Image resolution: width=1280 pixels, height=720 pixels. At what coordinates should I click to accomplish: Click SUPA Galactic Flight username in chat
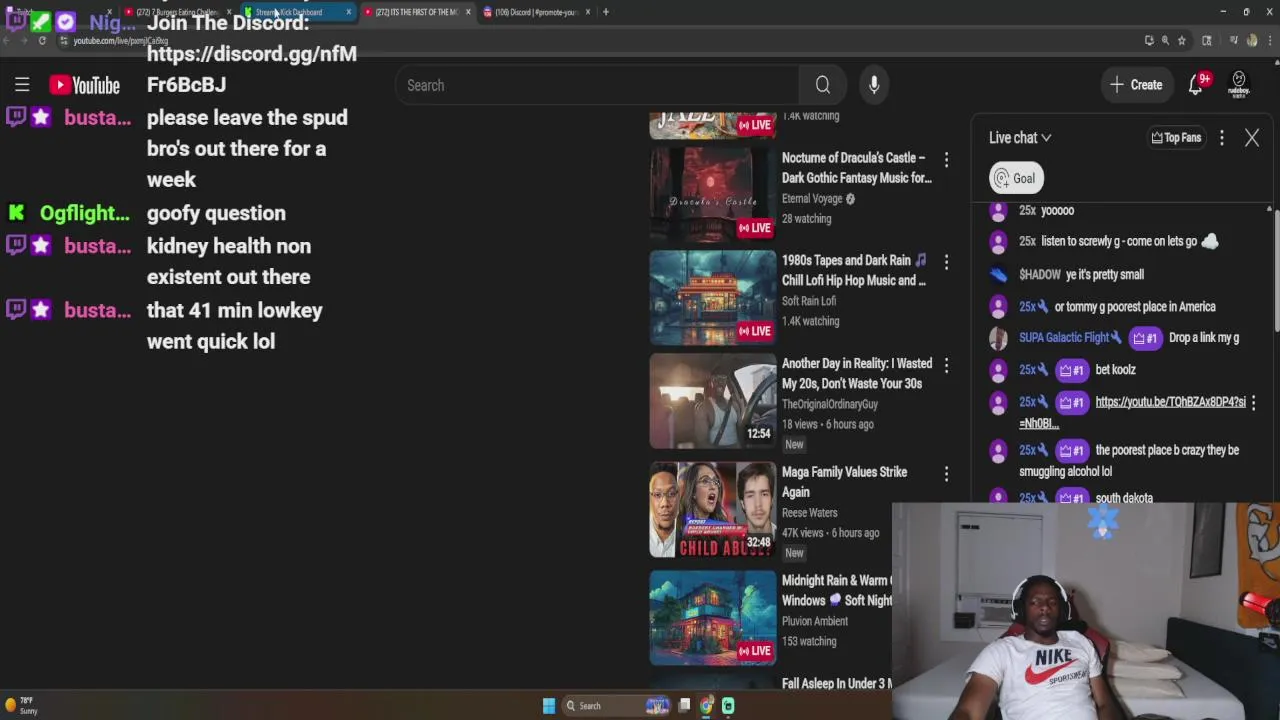coord(1064,338)
